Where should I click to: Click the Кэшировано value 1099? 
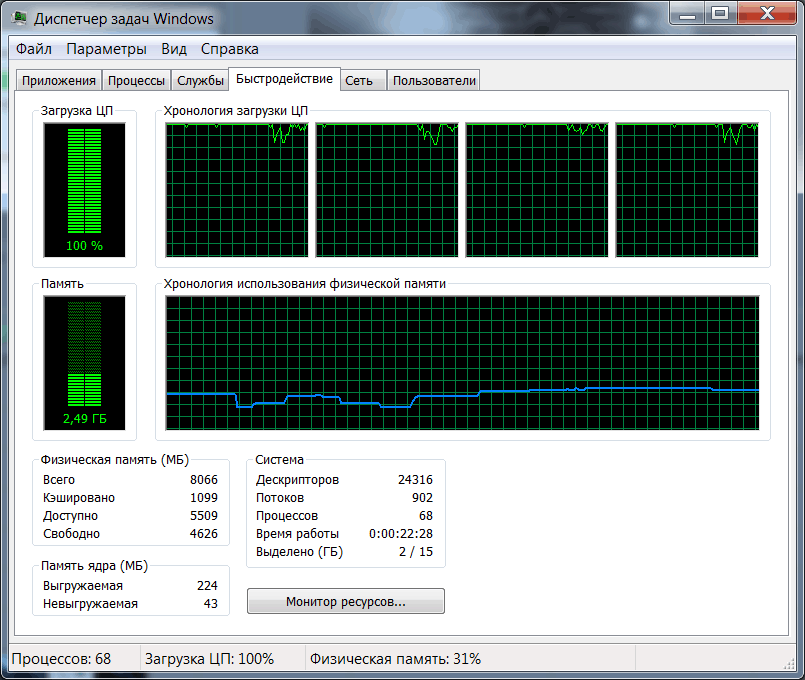[204, 498]
